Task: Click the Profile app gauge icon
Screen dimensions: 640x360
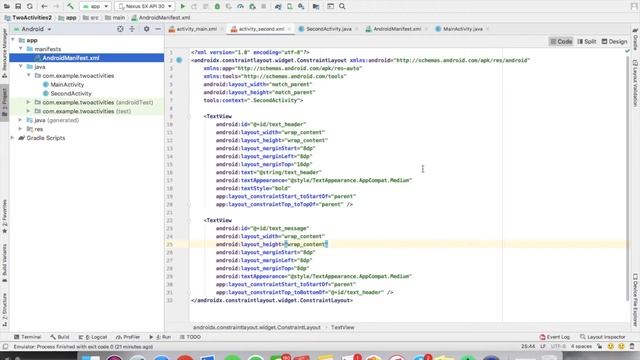Action: (240, 7)
